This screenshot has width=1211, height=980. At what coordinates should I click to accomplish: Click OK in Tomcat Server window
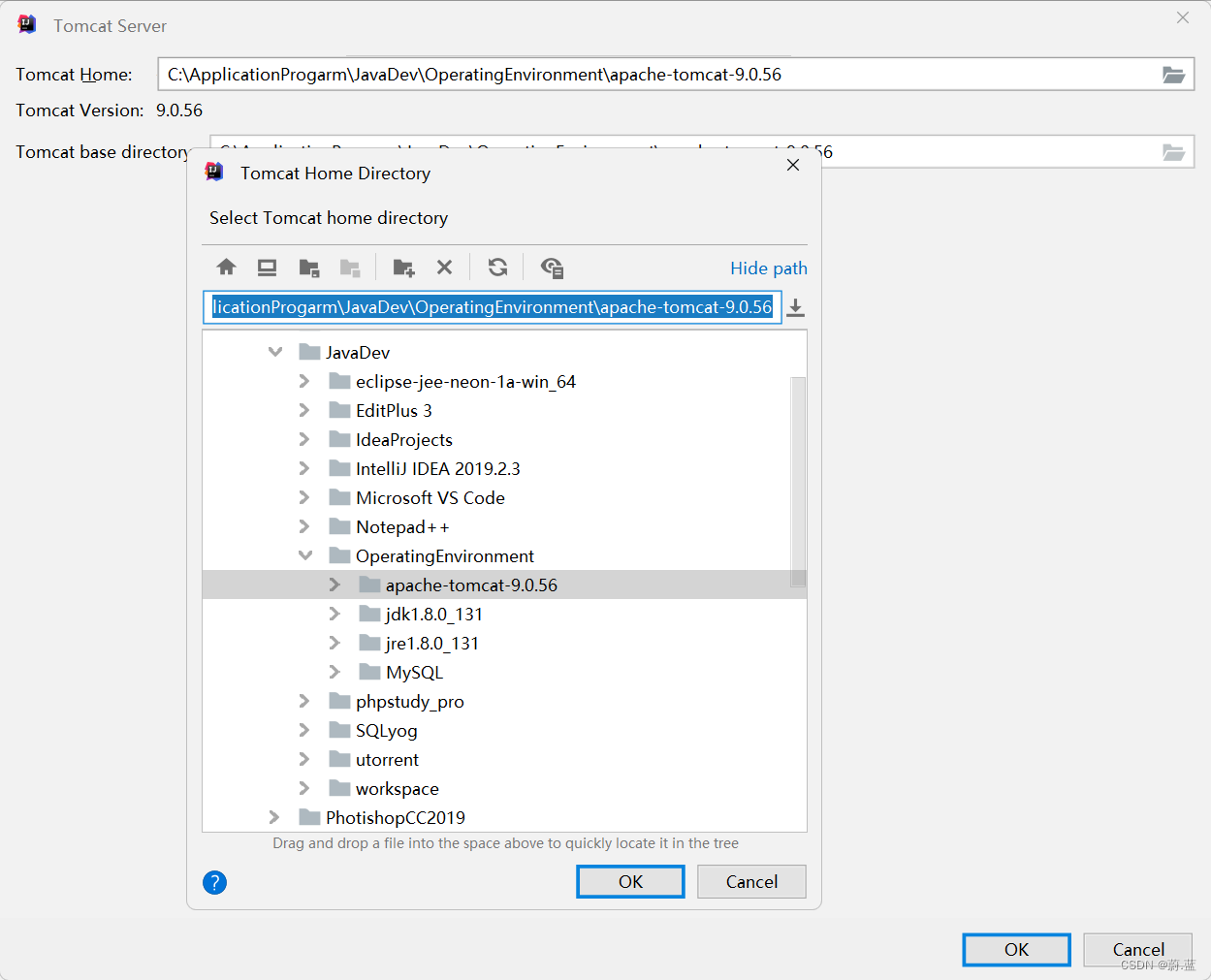1016,949
